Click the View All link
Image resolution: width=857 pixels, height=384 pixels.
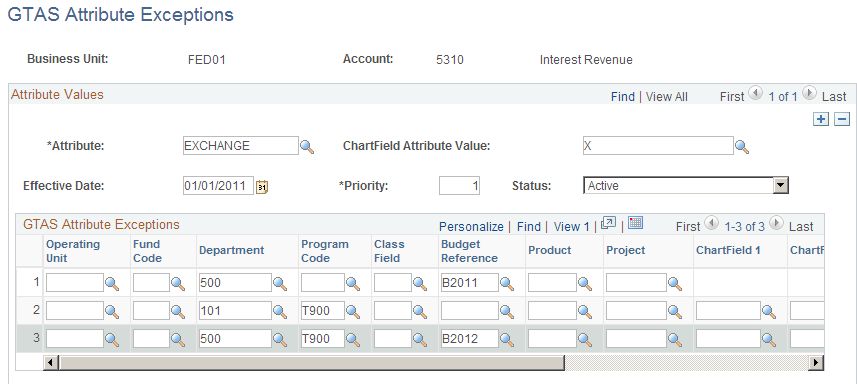[667, 97]
